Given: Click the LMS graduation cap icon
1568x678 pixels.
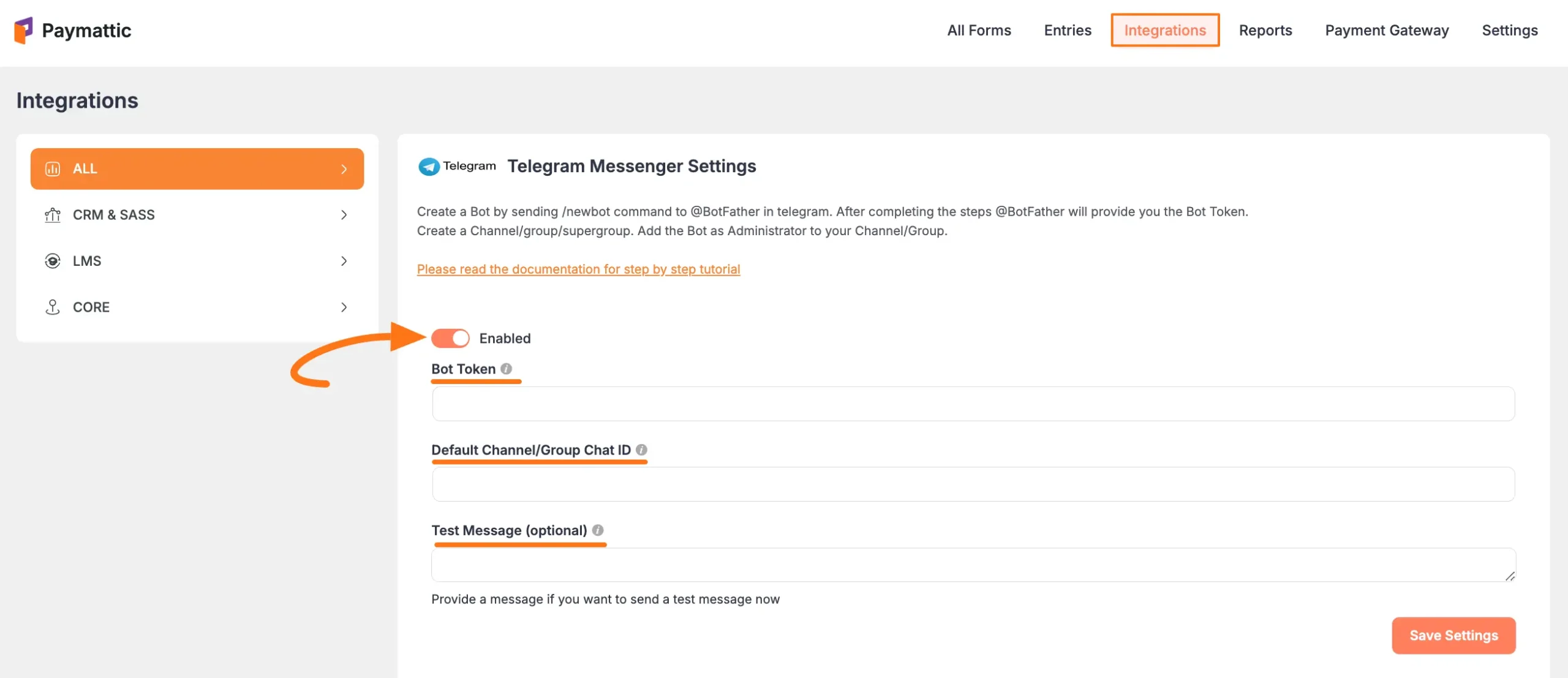Looking at the screenshot, I should pyautogui.click(x=53, y=261).
